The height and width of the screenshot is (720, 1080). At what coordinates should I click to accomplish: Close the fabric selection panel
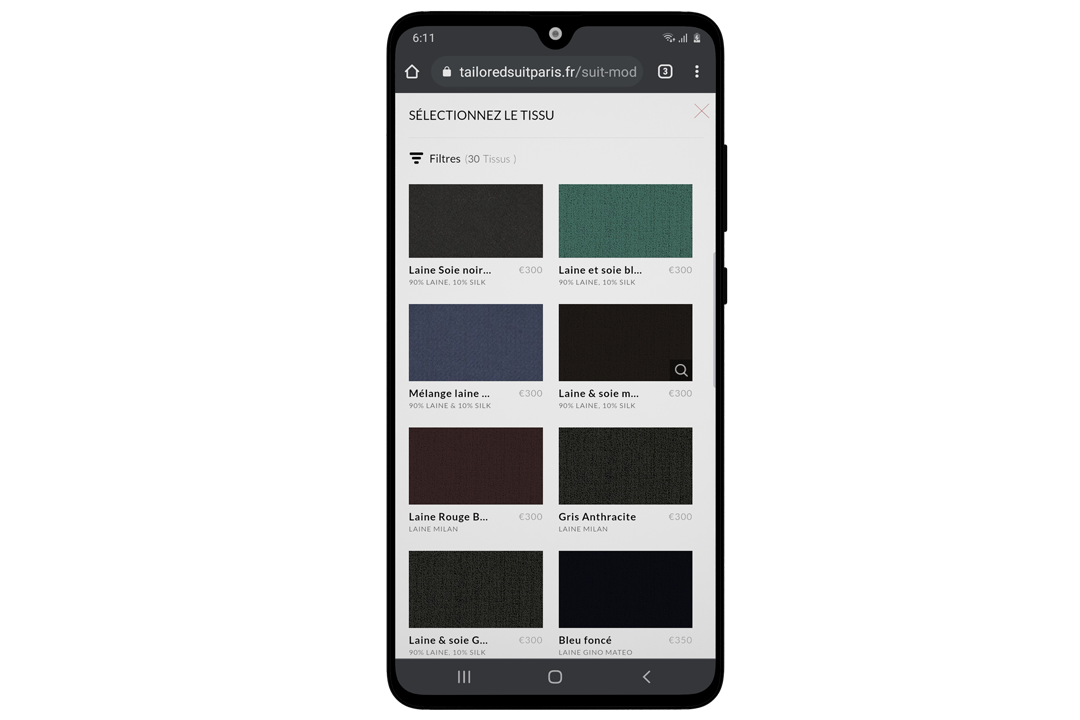pyautogui.click(x=701, y=112)
